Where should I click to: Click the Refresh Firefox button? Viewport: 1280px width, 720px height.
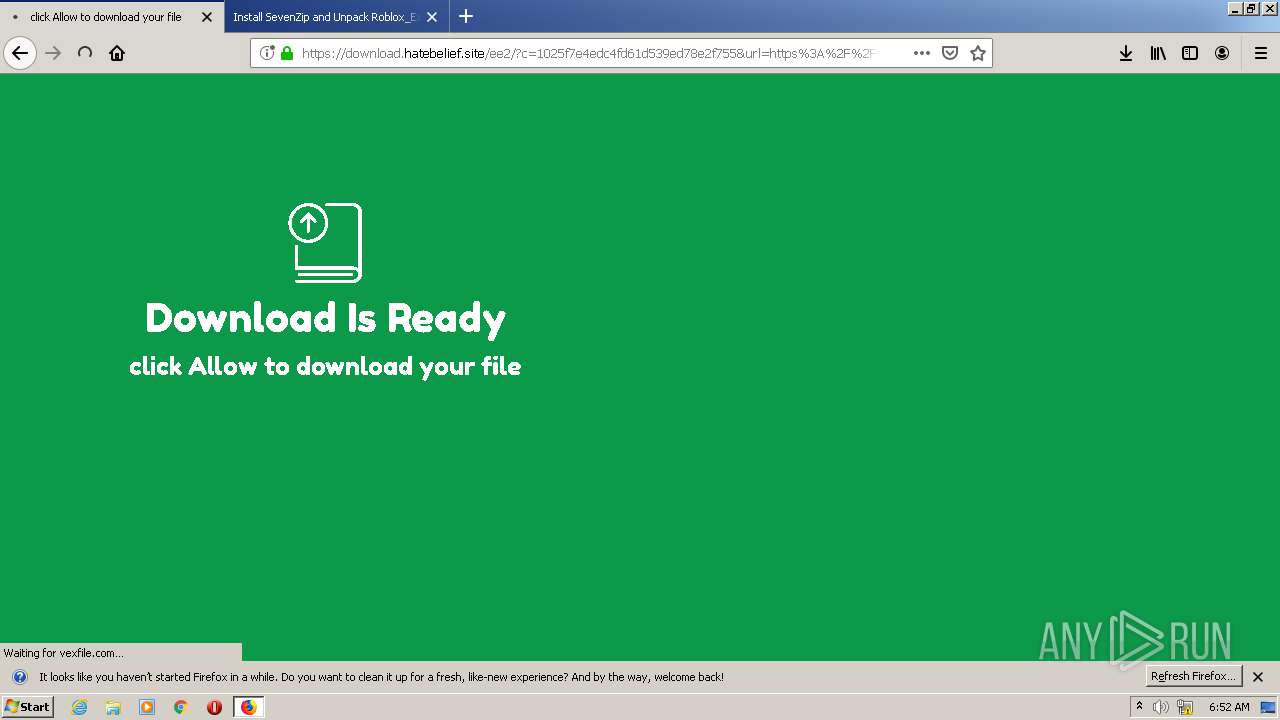pyautogui.click(x=1194, y=676)
